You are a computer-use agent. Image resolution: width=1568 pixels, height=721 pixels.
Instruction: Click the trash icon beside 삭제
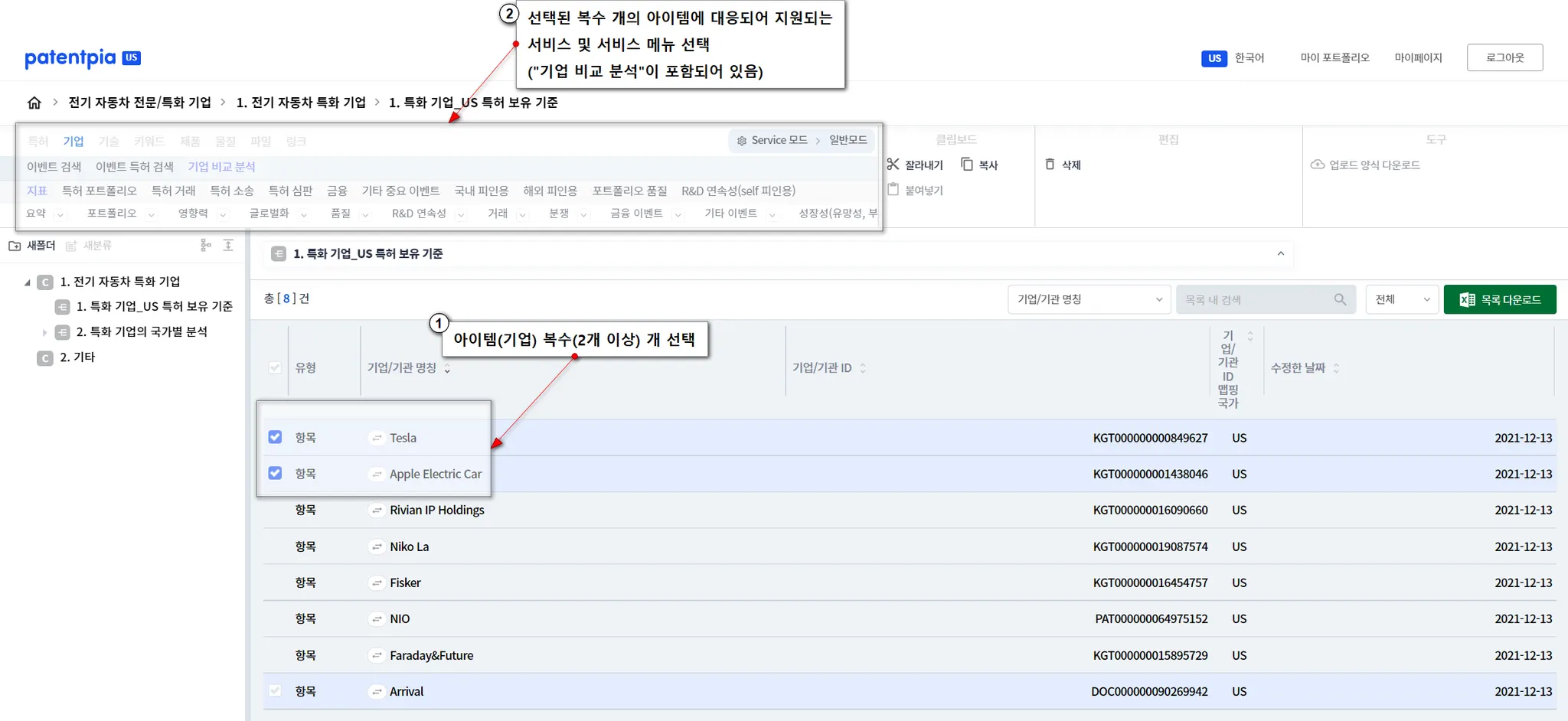[1050, 165]
